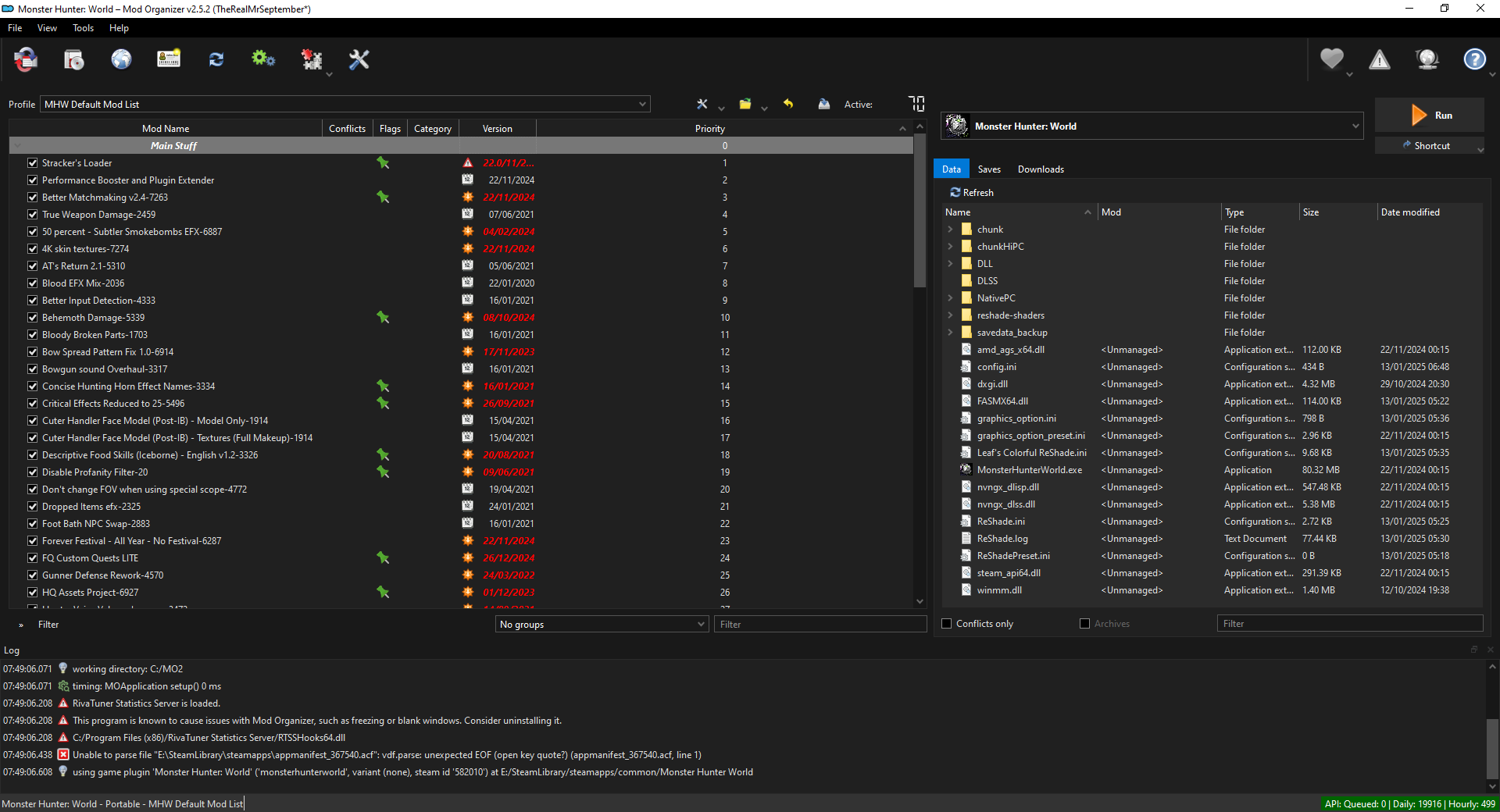Open the Executables gears icon
The image size is (1500, 812).
pyautogui.click(x=263, y=59)
